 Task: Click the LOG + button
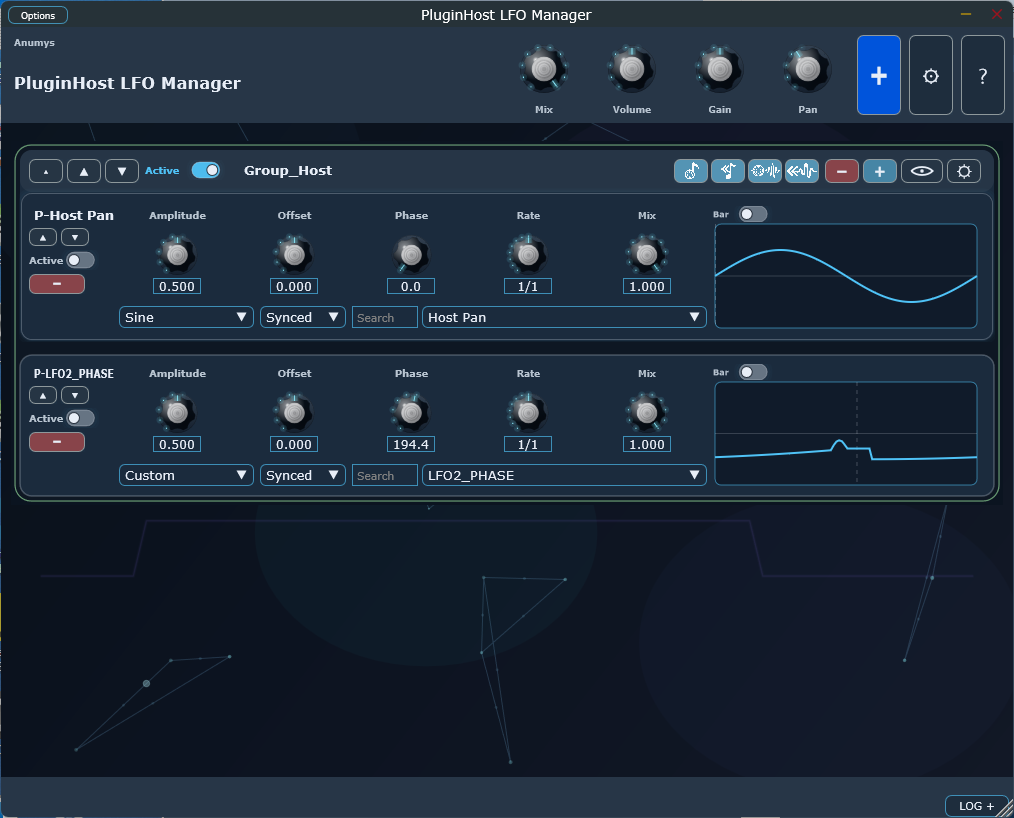point(976,806)
